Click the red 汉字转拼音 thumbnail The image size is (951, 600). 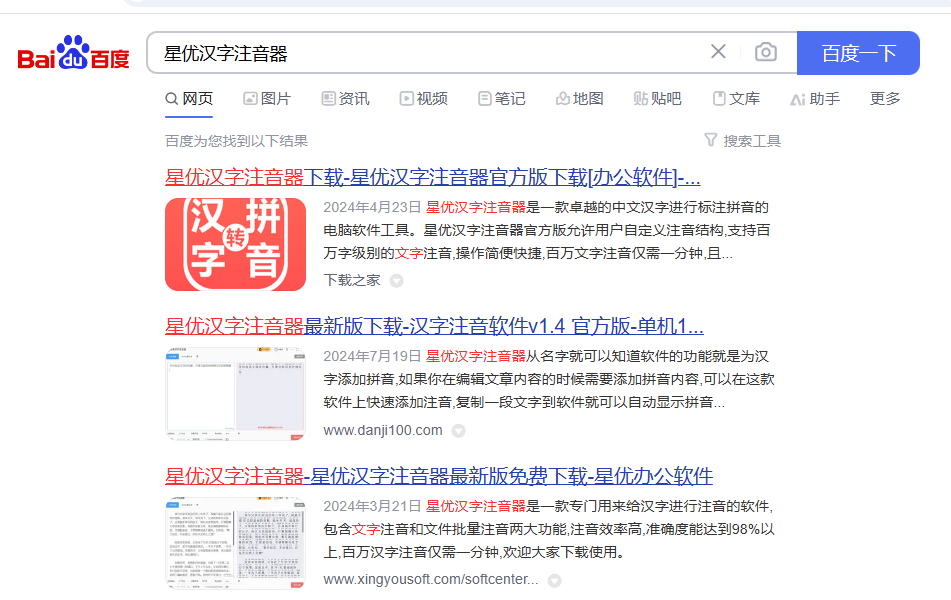pos(235,244)
